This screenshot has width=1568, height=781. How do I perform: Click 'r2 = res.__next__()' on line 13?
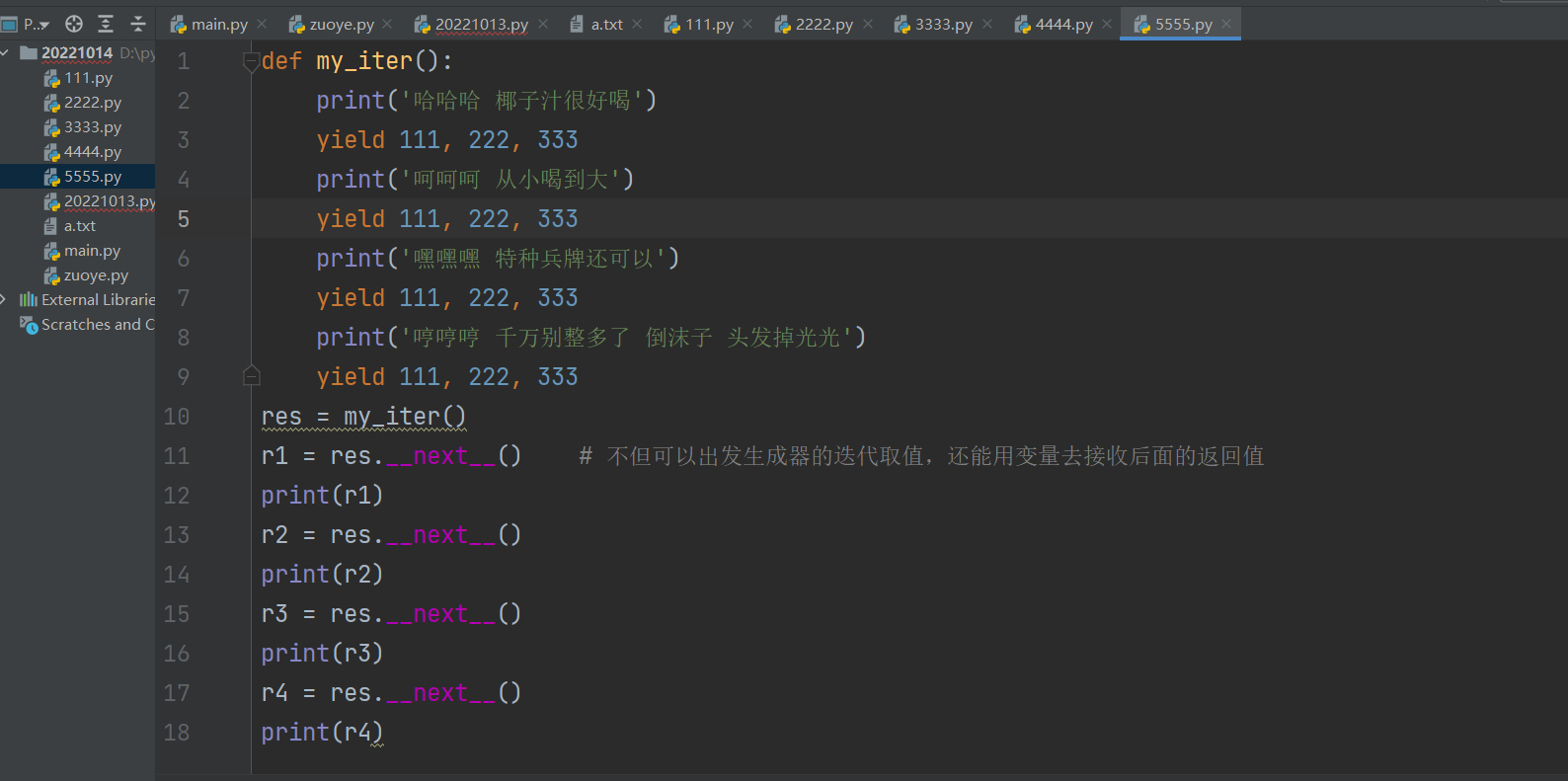tap(391, 535)
